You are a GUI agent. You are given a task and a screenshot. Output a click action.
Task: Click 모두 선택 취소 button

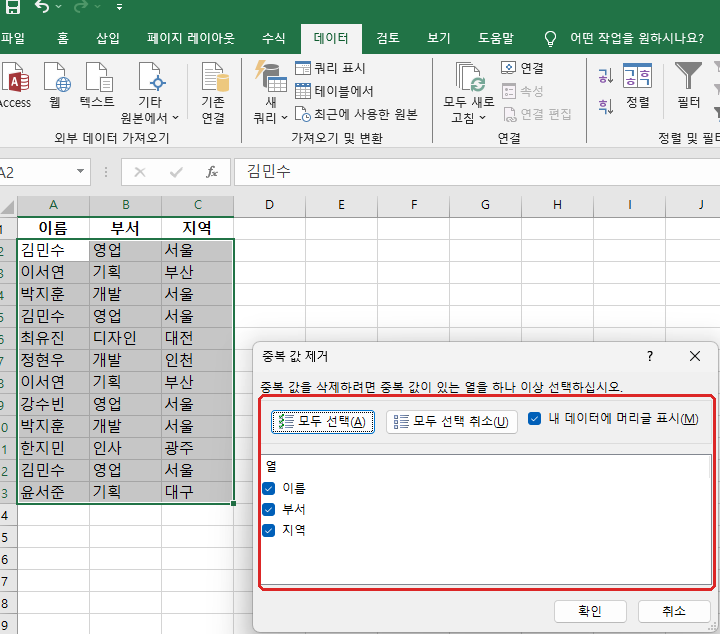(452, 422)
